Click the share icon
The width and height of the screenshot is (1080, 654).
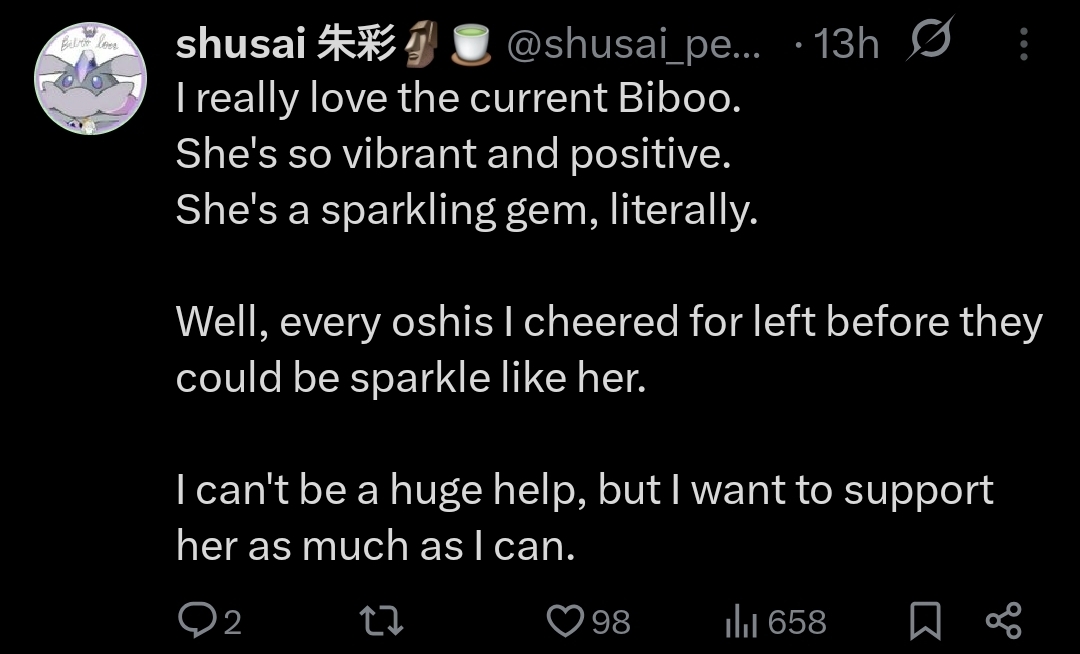click(x=1003, y=621)
